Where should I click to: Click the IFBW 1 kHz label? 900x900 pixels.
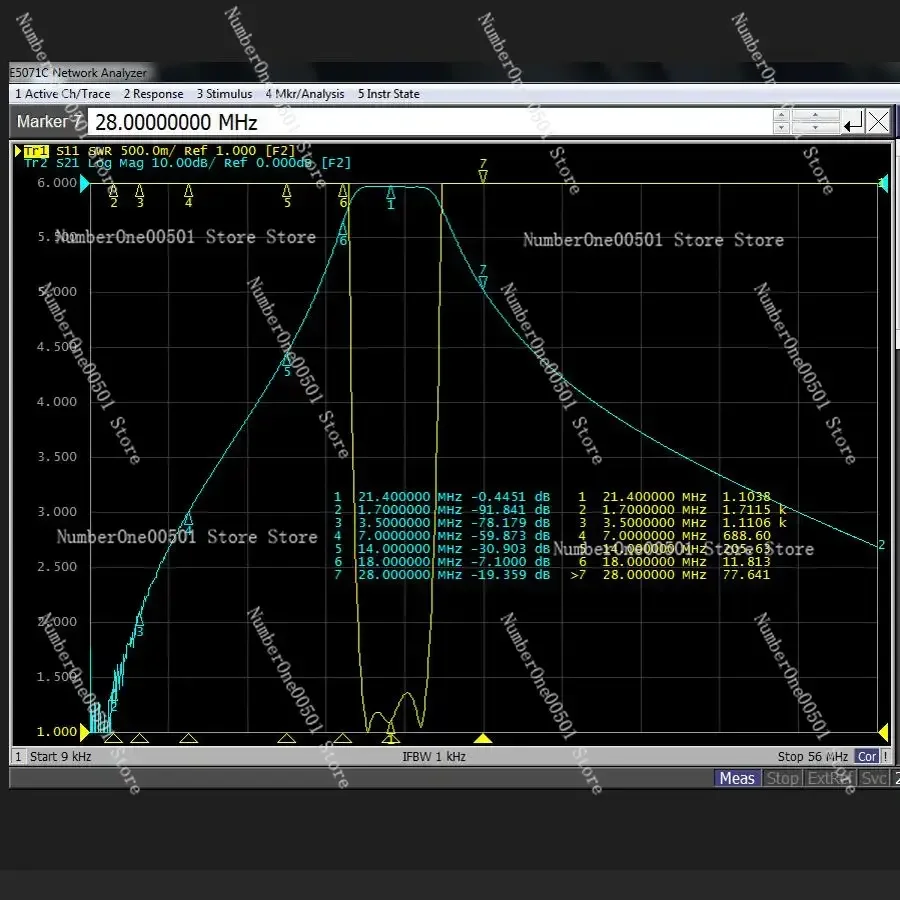click(x=434, y=757)
